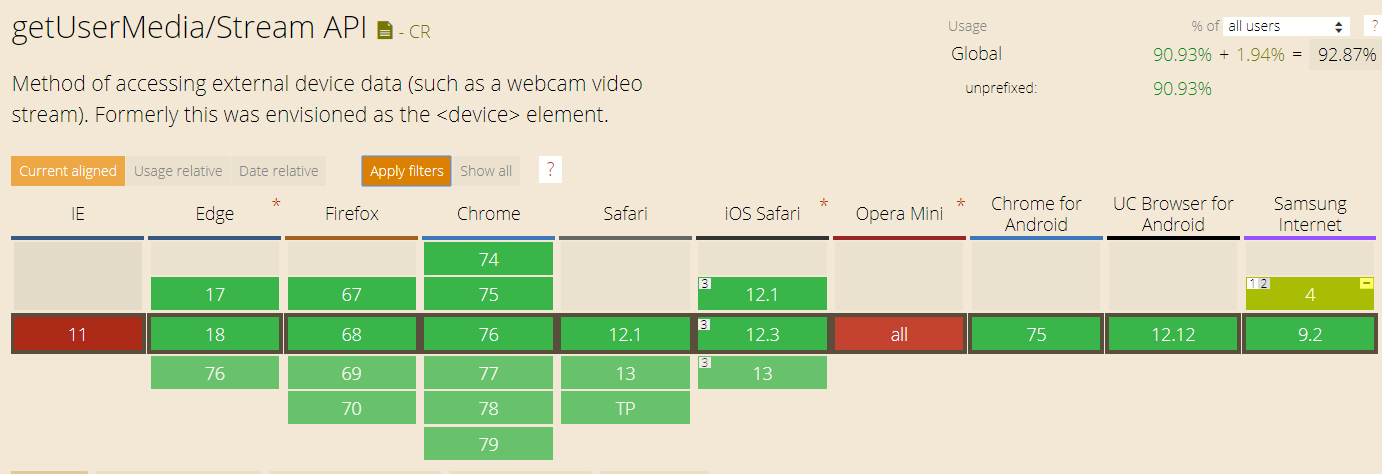Viewport: 1382px width, 474px height.
Task: Select the Chrome 76 support cell
Action: 488,334
